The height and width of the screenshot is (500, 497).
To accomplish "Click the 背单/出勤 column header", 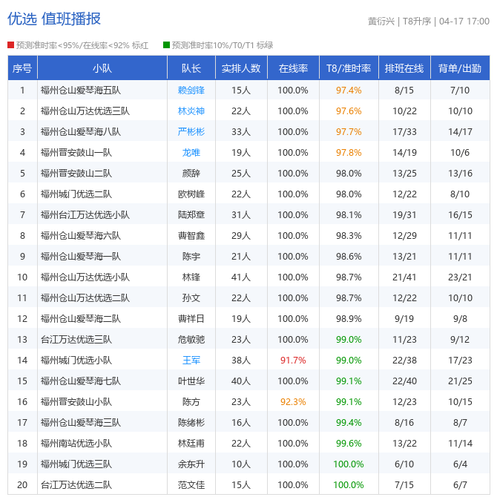I will (x=460, y=68).
